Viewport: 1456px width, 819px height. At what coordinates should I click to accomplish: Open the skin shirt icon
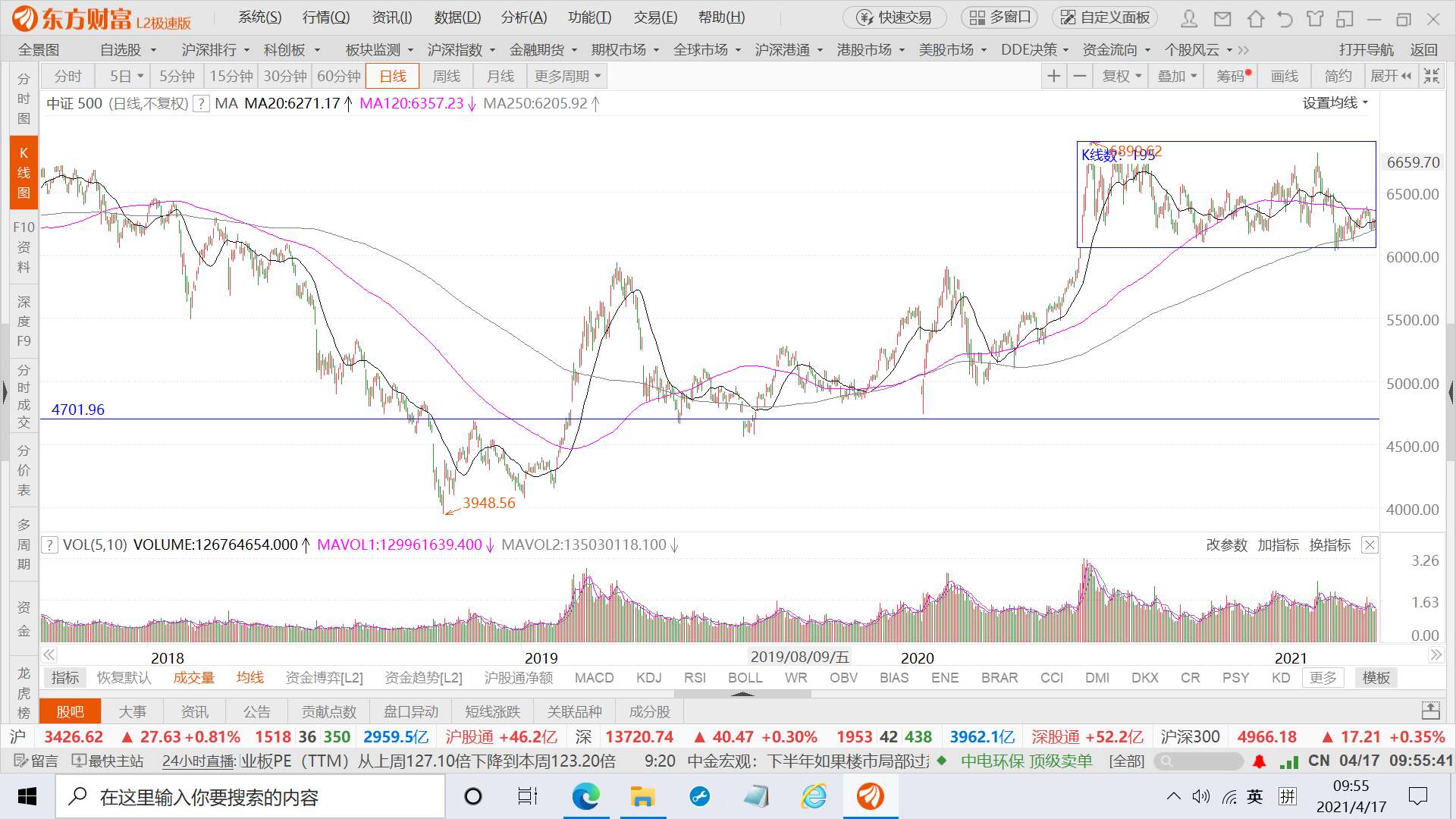pos(1315,18)
